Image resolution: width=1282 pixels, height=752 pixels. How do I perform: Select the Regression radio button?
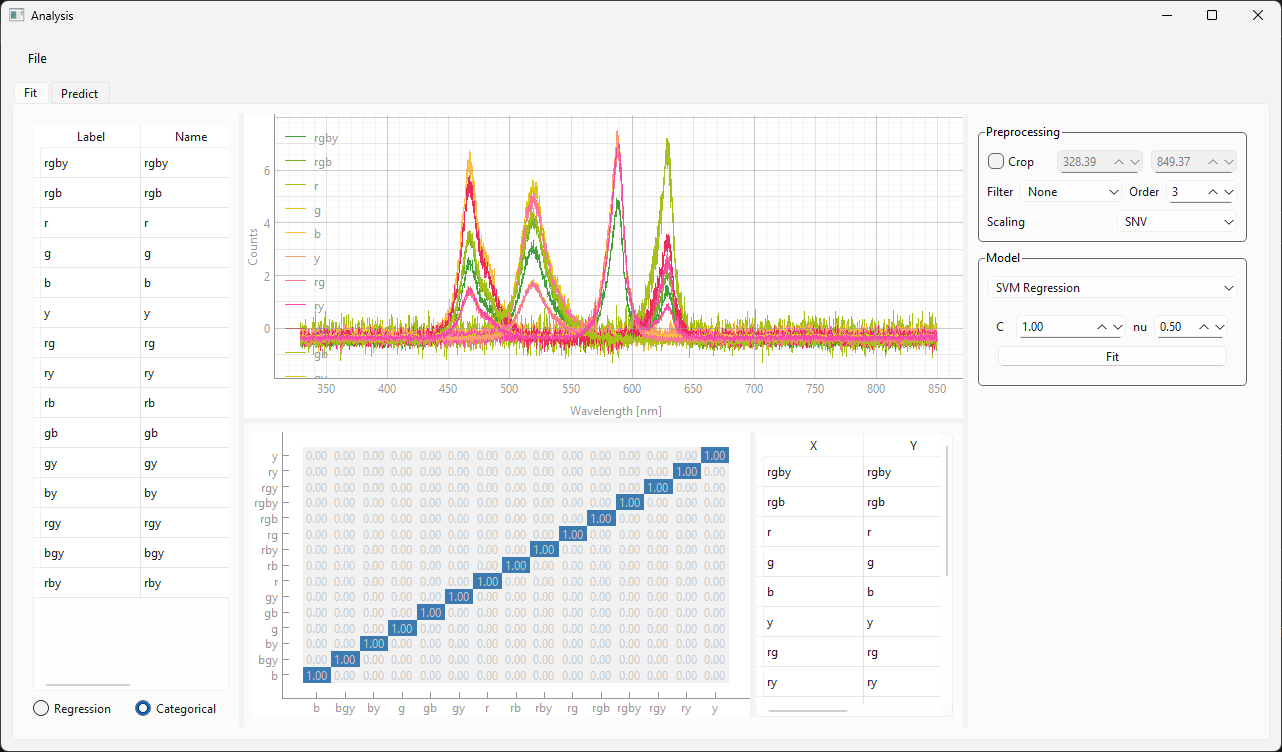[x=41, y=709]
